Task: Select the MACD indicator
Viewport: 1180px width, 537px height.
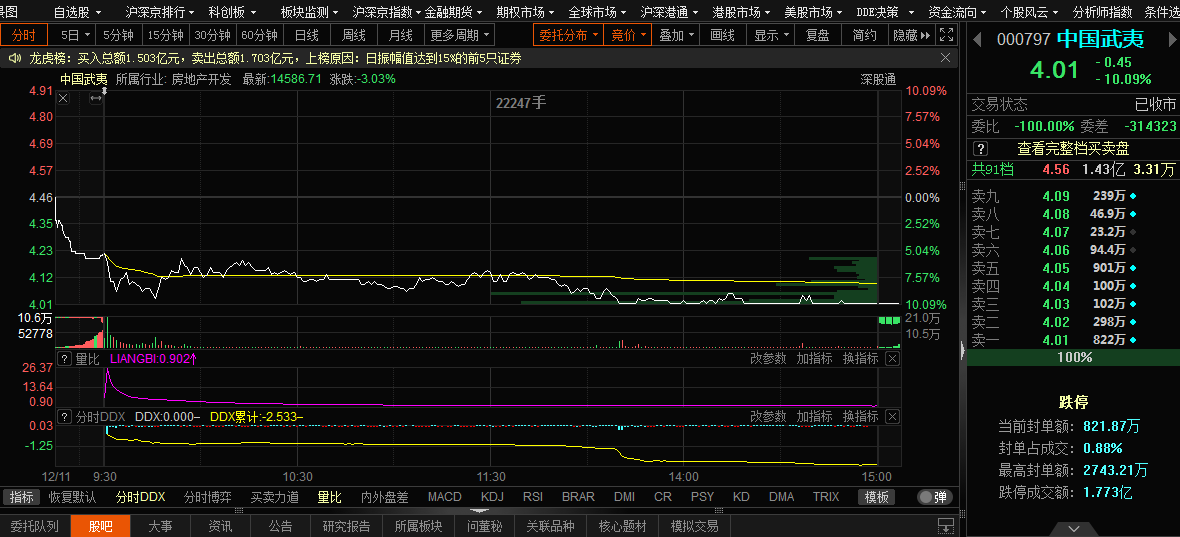Action: click(444, 497)
